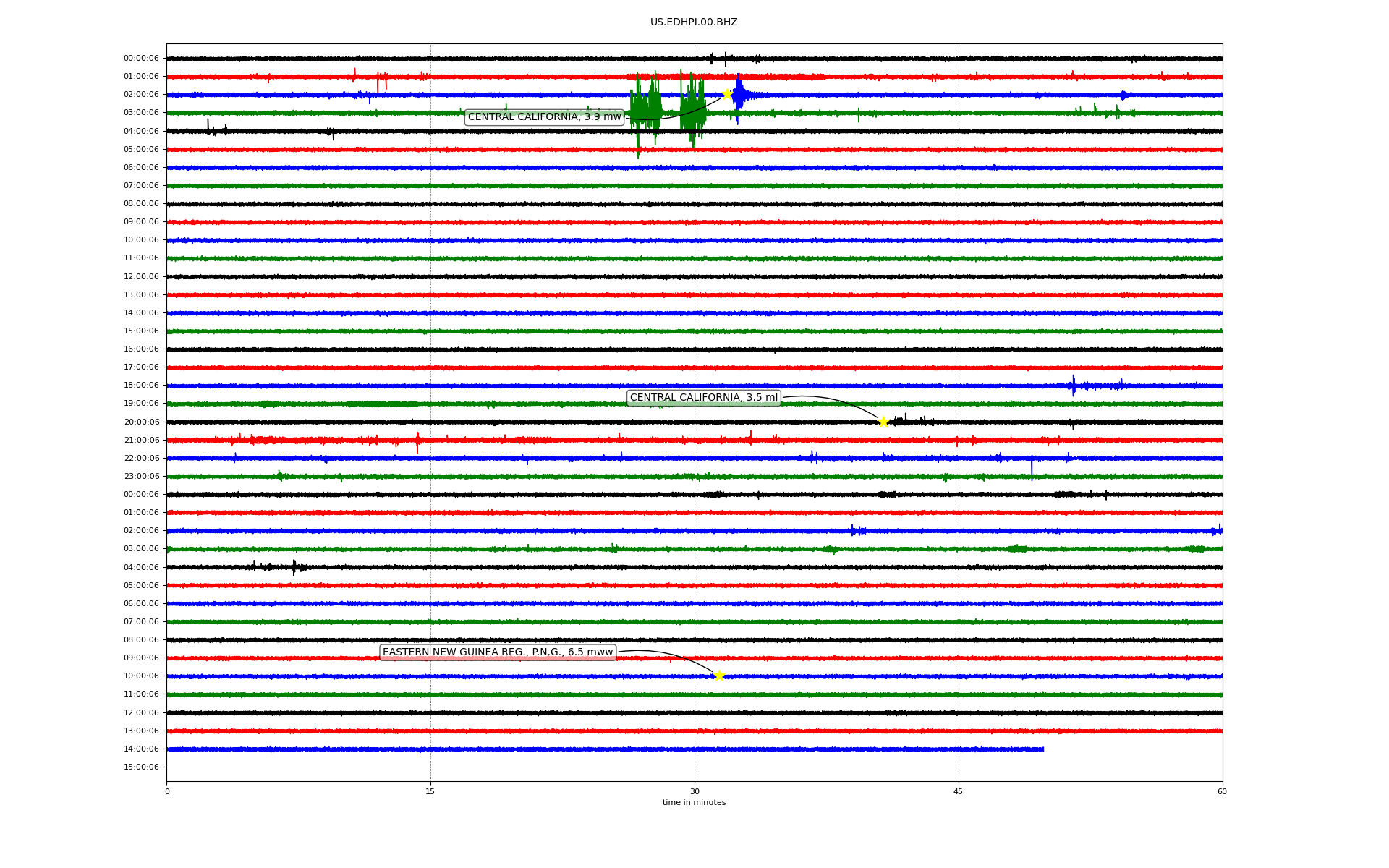Click the yellow star on the 02:00:06 trace
The height and width of the screenshot is (868, 1389).
(727, 94)
